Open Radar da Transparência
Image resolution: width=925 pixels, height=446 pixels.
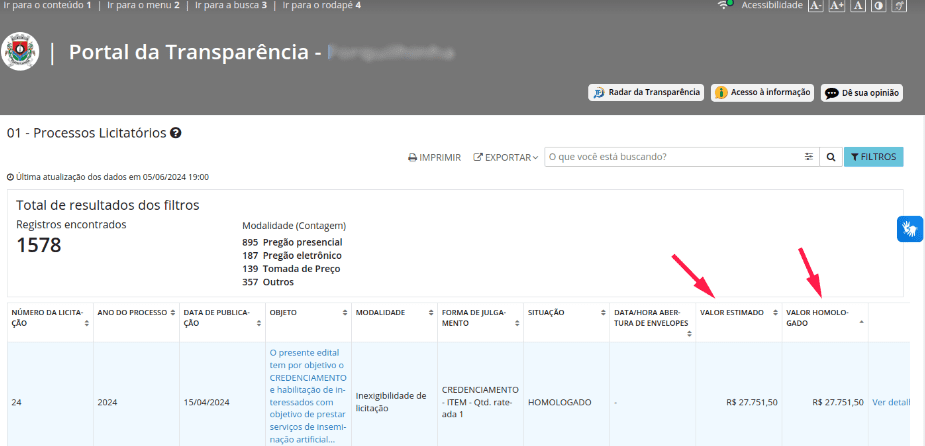(x=646, y=93)
